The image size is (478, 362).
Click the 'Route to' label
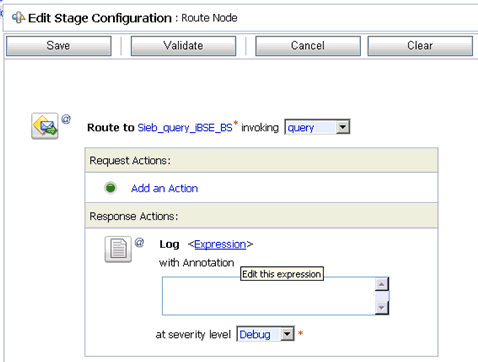111,128
